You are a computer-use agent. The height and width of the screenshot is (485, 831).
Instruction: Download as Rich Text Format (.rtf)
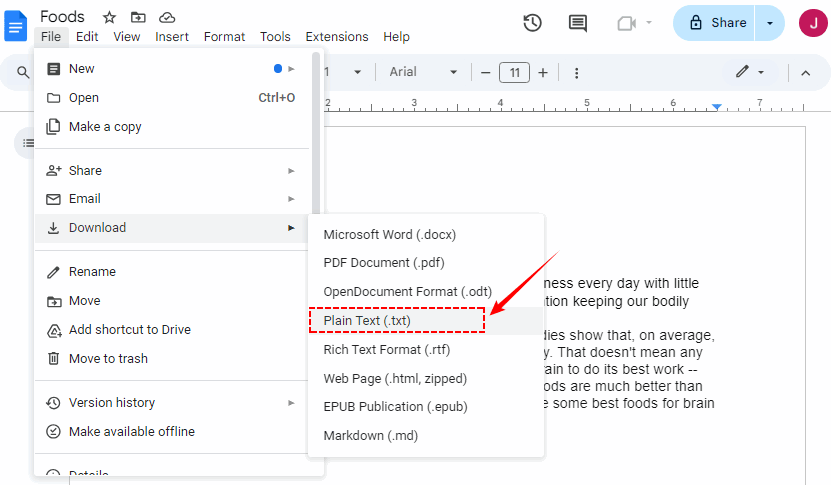click(426, 350)
